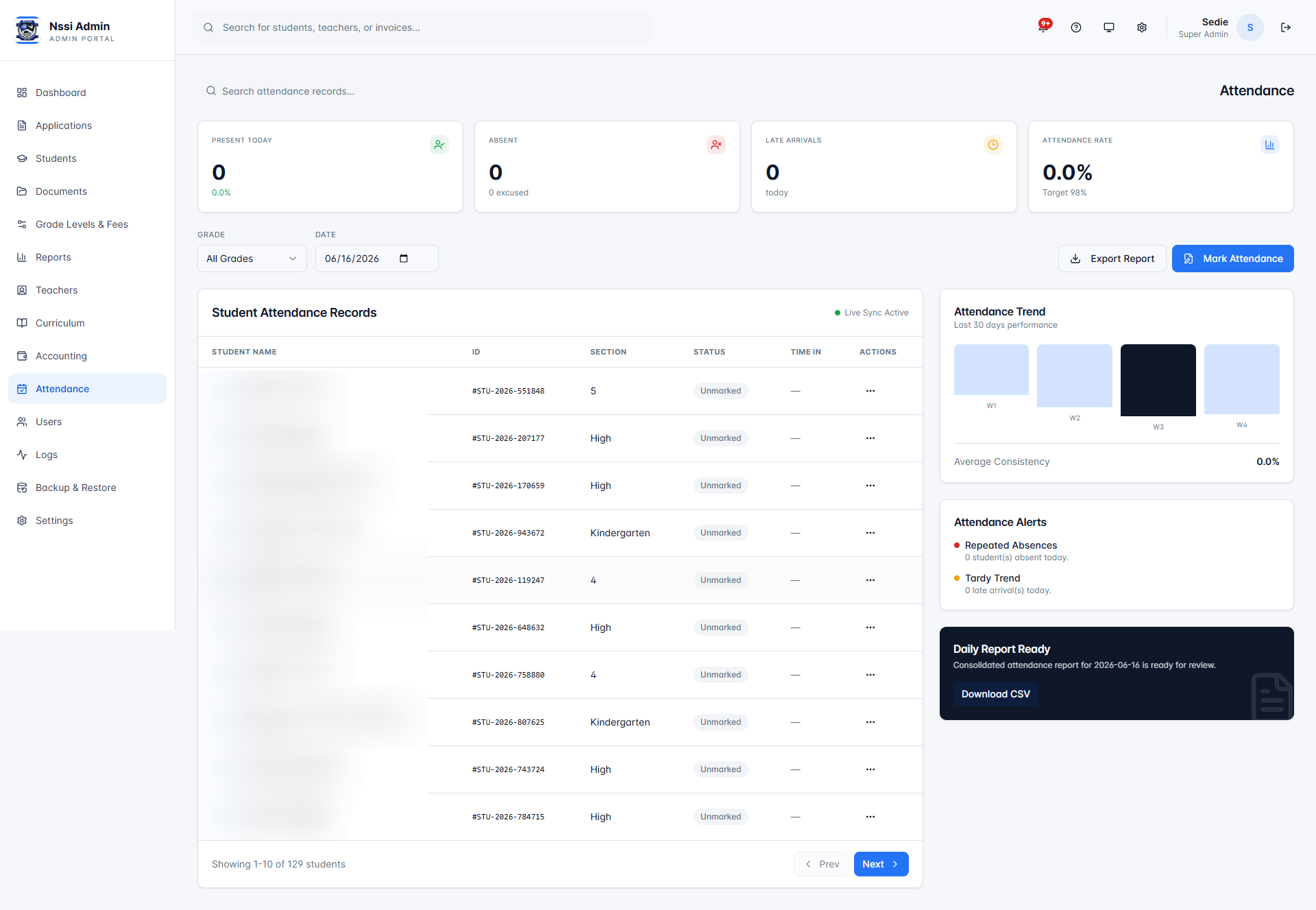1316x910 pixels.
Task: Click the Nssi Admin school logo
Action: tap(27, 30)
